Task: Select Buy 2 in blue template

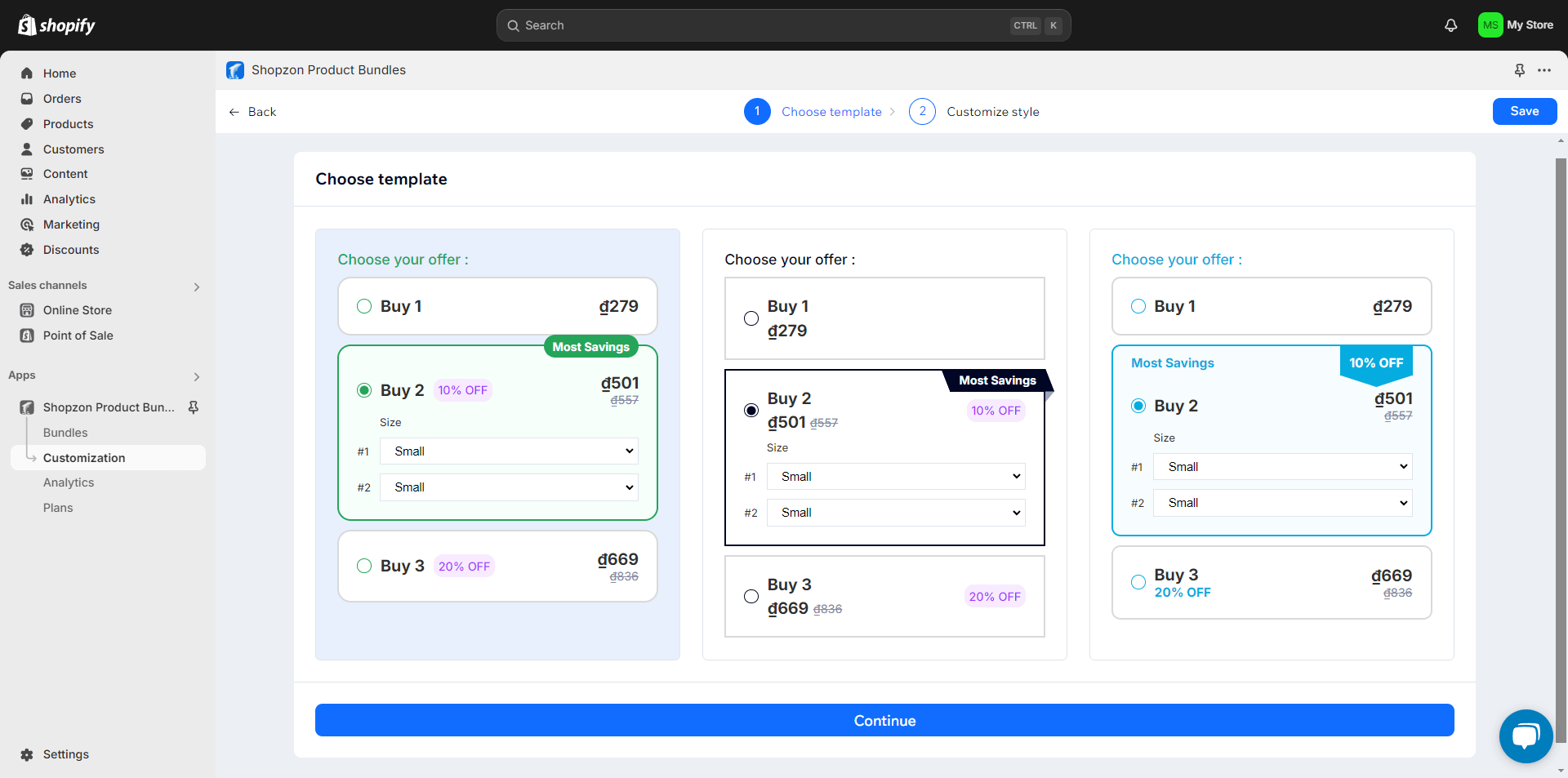Action: click(x=1138, y=406)
